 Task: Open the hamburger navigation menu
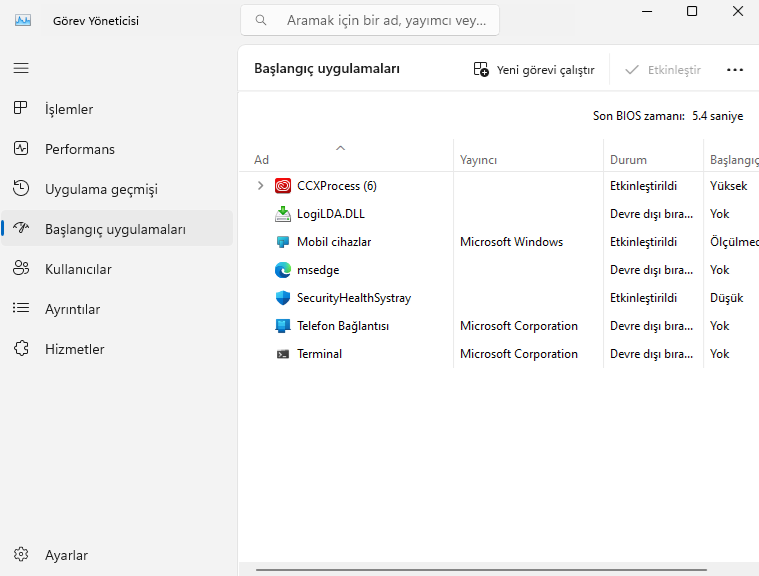(x=21, y=68)
